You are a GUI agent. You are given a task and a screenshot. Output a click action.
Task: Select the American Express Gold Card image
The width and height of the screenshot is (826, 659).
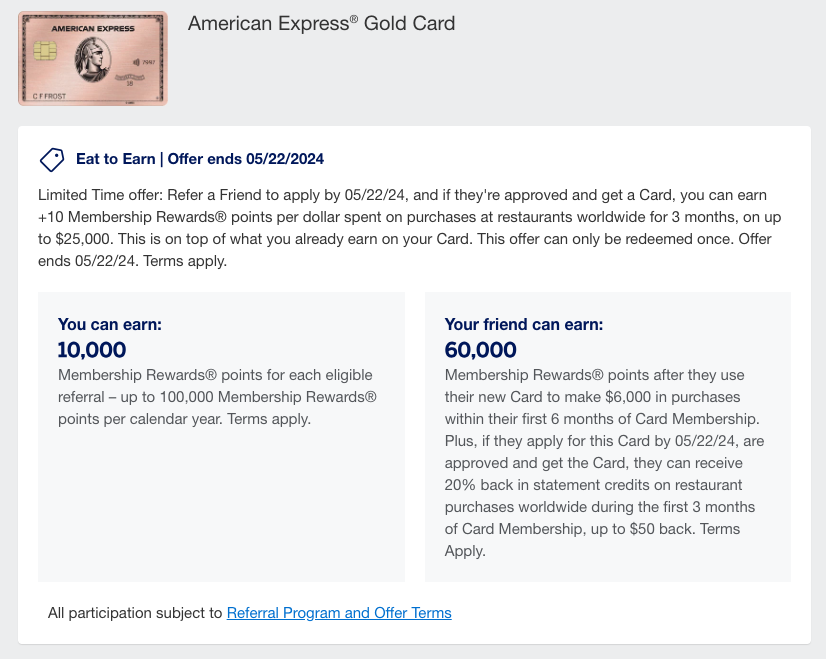point(92,57)
